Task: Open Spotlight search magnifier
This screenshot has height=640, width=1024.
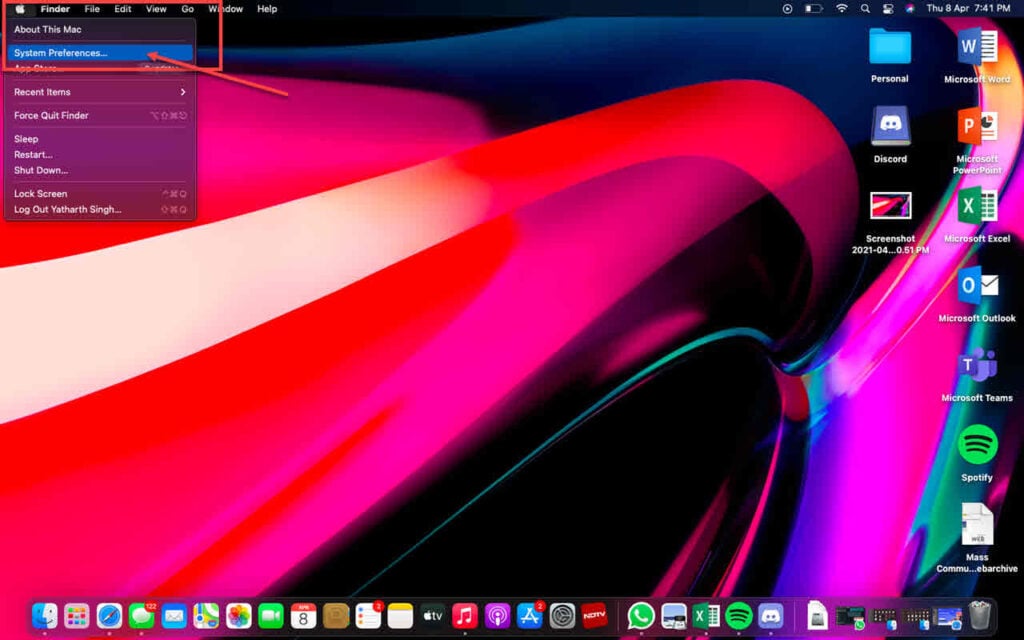Action: click(865, 9)
